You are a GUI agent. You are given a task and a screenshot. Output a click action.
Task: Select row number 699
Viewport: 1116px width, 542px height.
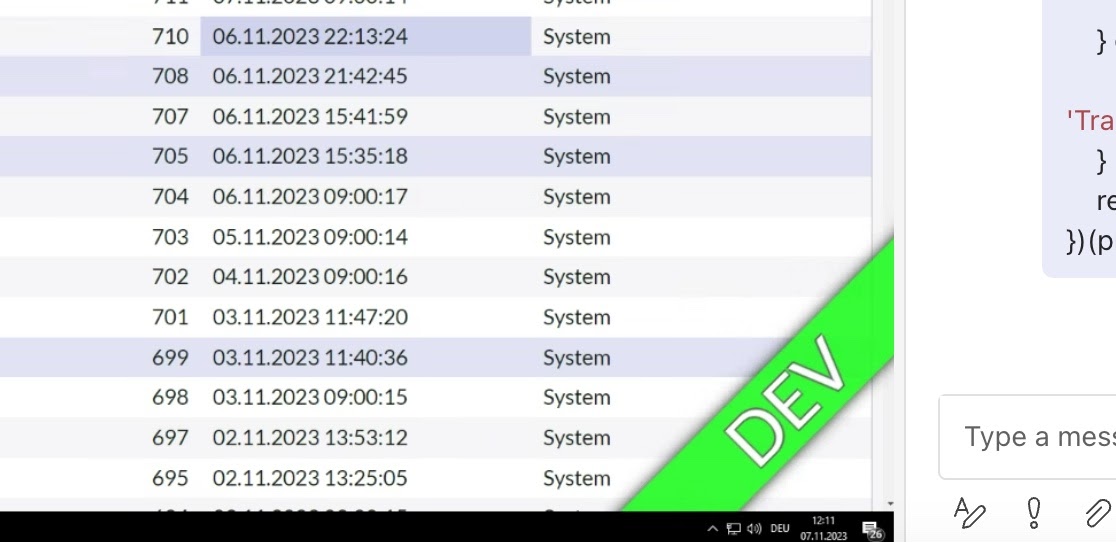pos(170,357)
